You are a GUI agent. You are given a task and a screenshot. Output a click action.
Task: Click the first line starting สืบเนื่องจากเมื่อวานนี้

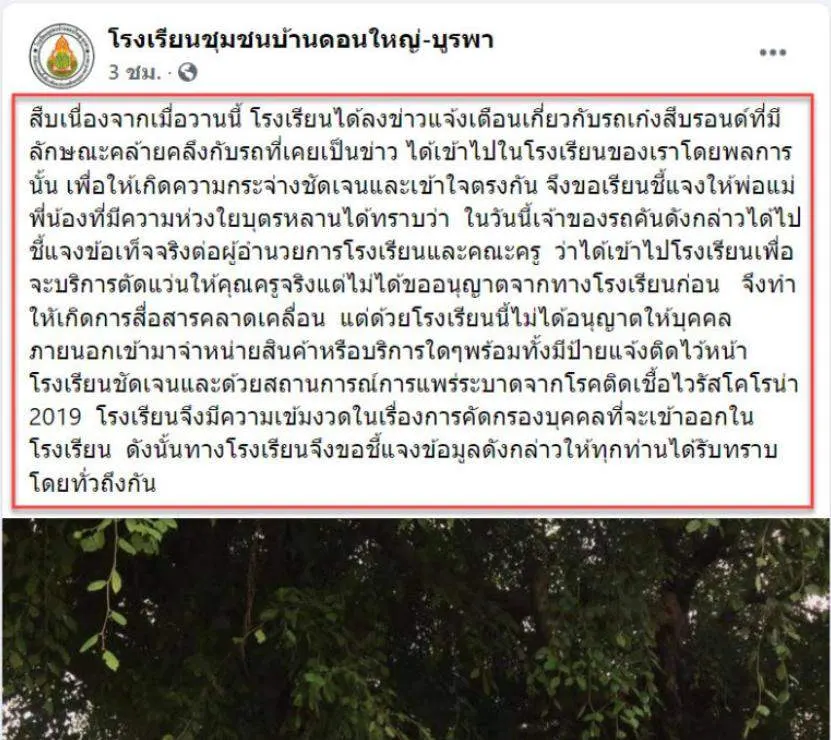(405, 119)
